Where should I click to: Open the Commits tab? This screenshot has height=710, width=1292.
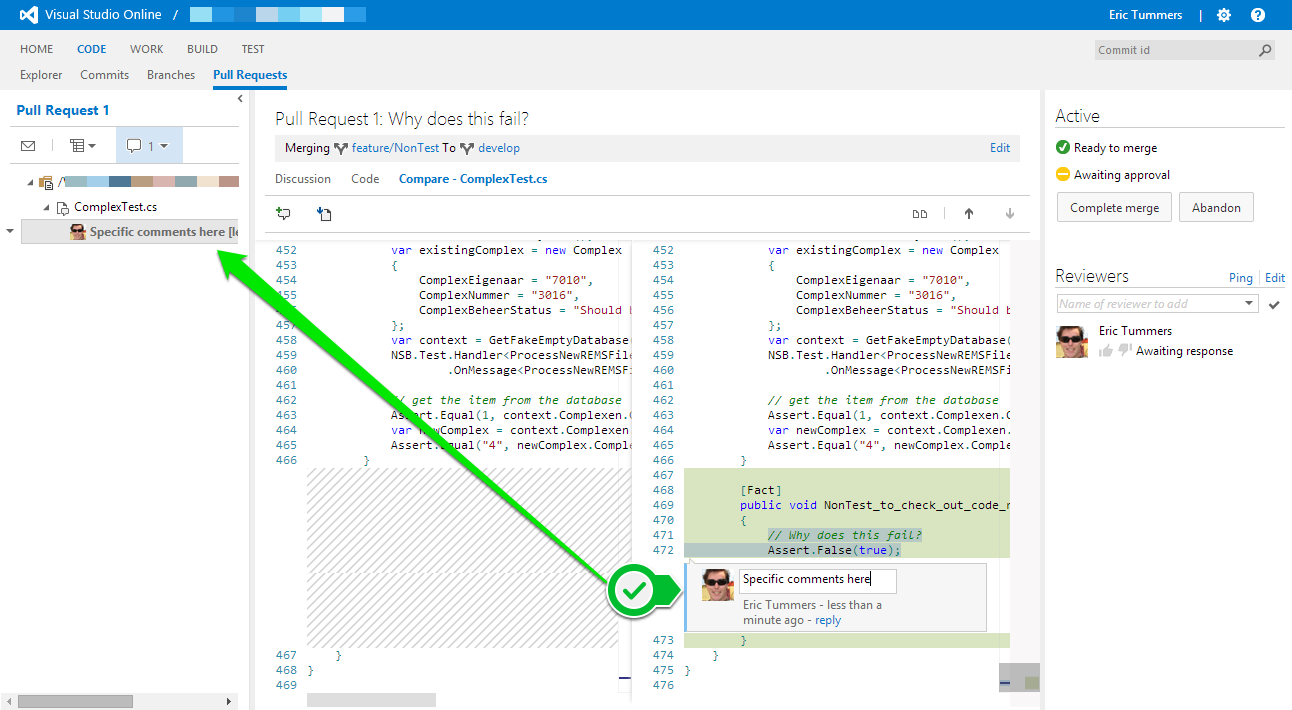(104, 75)
